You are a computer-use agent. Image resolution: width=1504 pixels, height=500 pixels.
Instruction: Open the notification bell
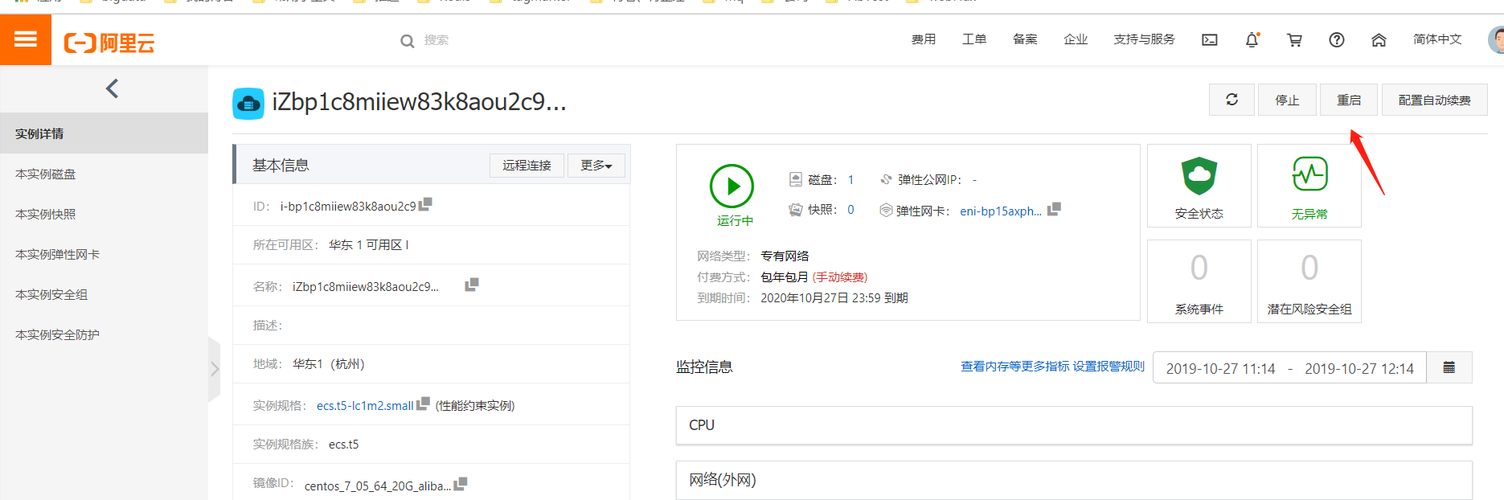pyautogui.click(x=1252, y=40)
